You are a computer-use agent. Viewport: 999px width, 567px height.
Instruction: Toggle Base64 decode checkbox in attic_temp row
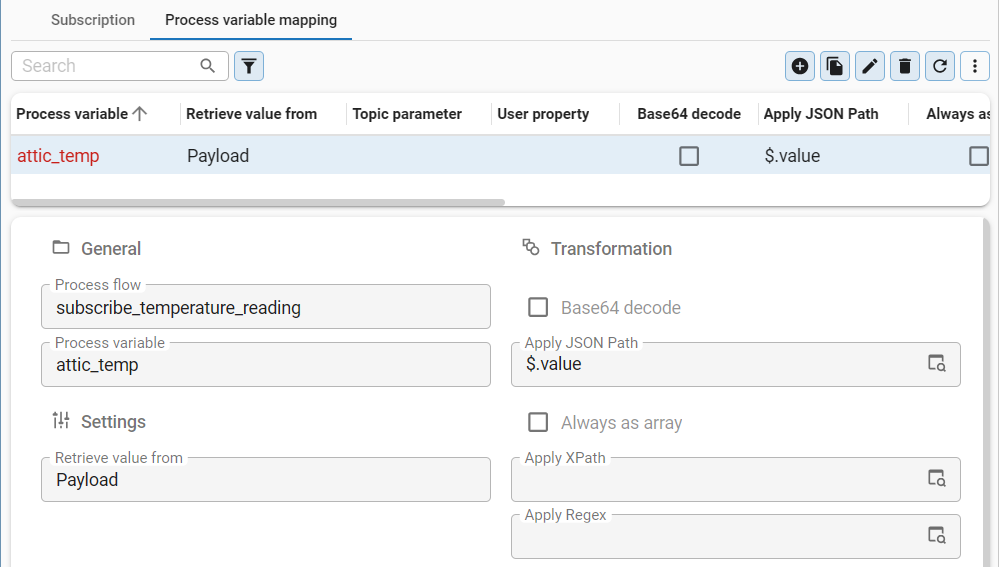pyautogui.click(x=689, y=156)
